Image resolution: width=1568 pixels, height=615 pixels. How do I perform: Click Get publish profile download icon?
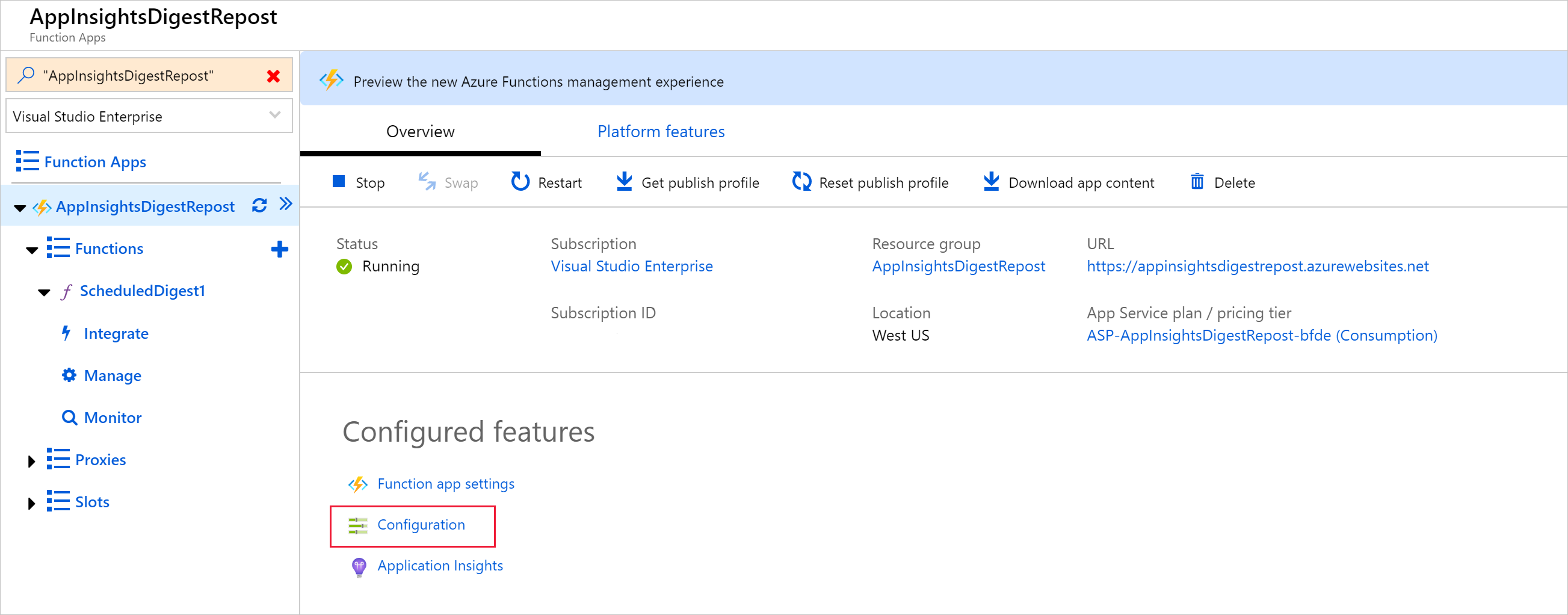coord(624,182)
